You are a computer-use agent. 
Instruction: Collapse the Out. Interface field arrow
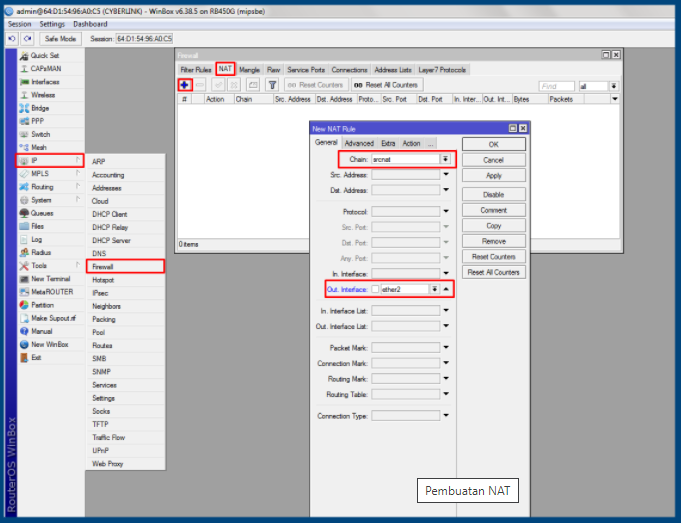point(446,289)
